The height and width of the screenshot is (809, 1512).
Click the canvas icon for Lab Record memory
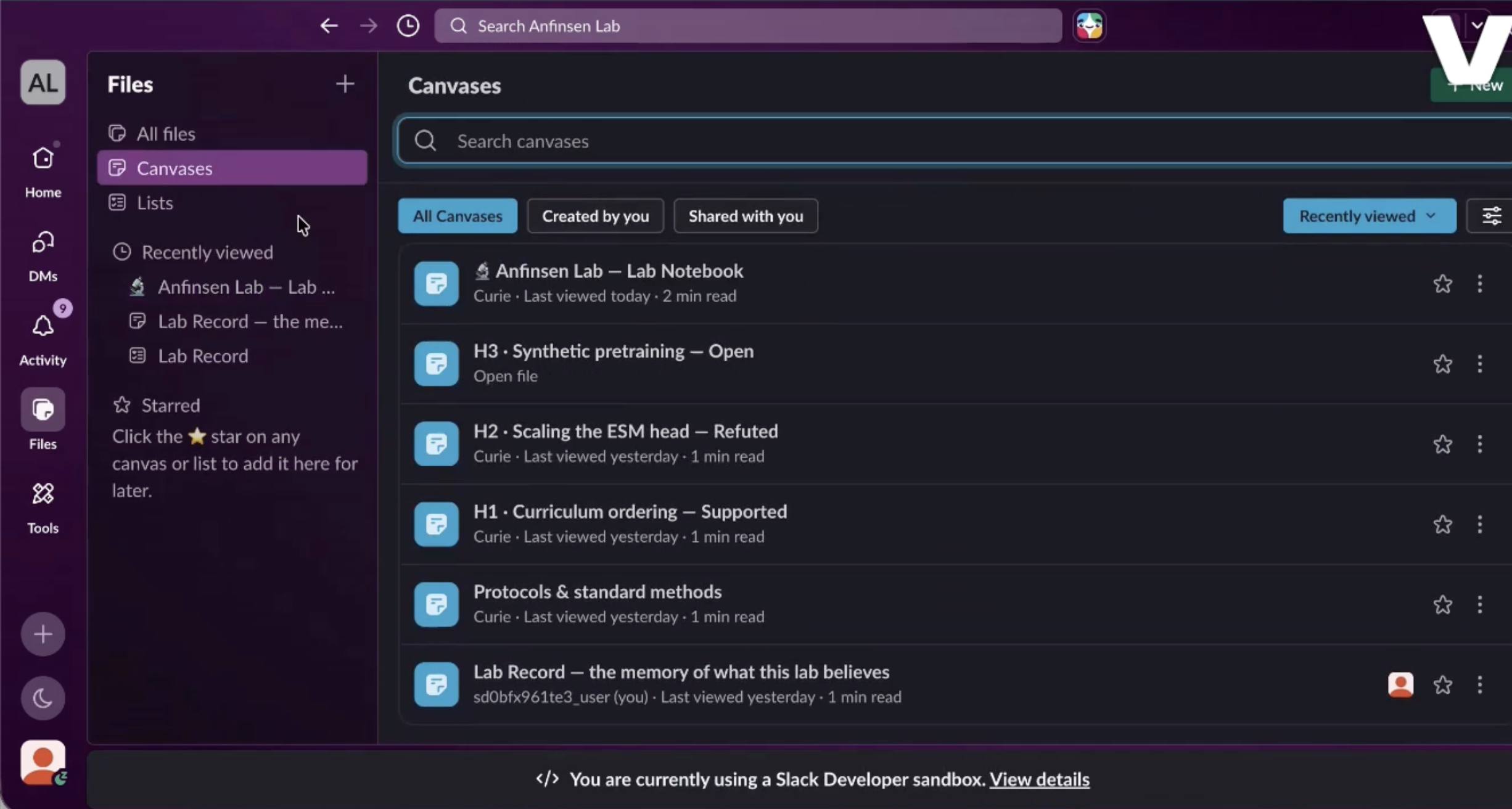click(436, 684)
